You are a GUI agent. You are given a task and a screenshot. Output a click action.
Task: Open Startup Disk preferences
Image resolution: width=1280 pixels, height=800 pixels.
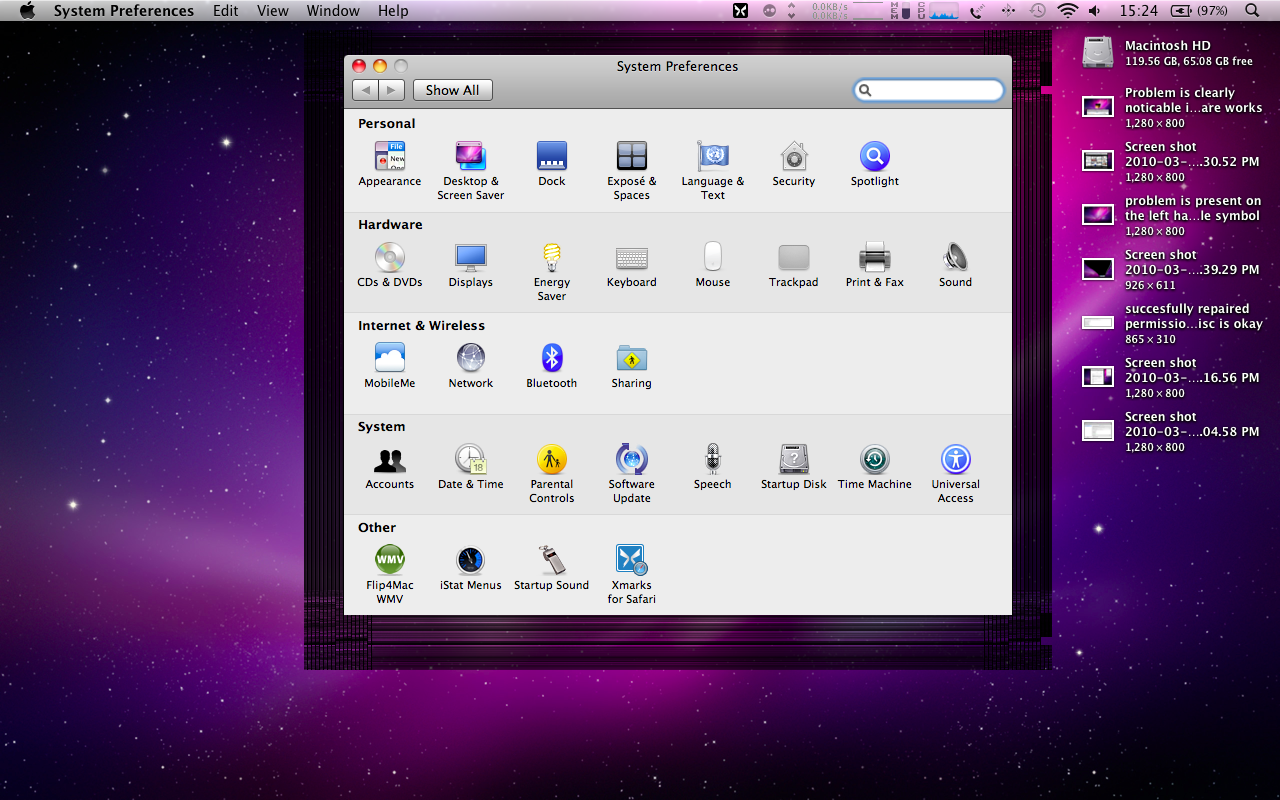click(794, 467)
